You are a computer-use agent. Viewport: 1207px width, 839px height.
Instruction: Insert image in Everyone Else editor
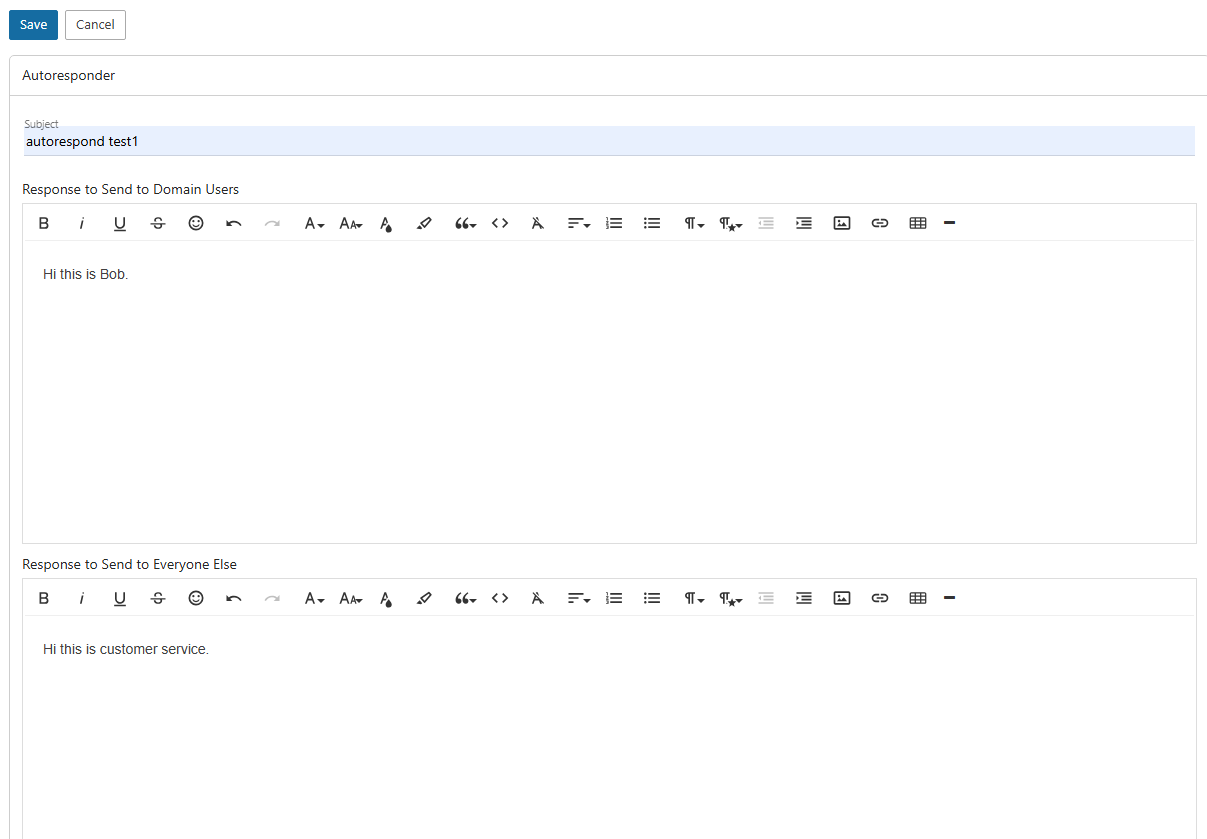tap(842, 598)
